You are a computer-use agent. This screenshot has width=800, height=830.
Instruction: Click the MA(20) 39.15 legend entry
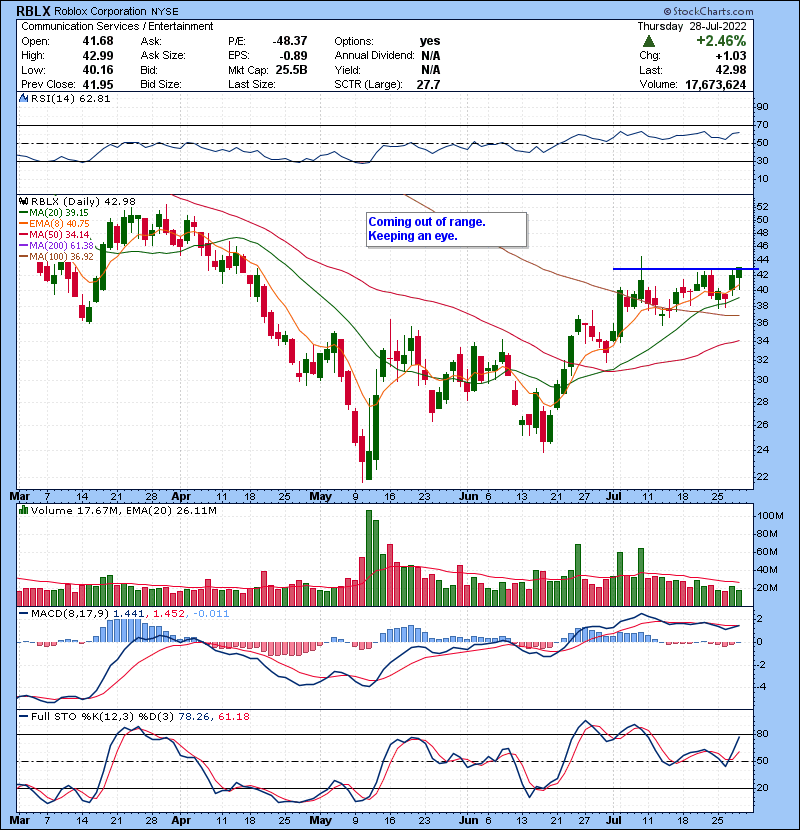click(x=53, y=213)
